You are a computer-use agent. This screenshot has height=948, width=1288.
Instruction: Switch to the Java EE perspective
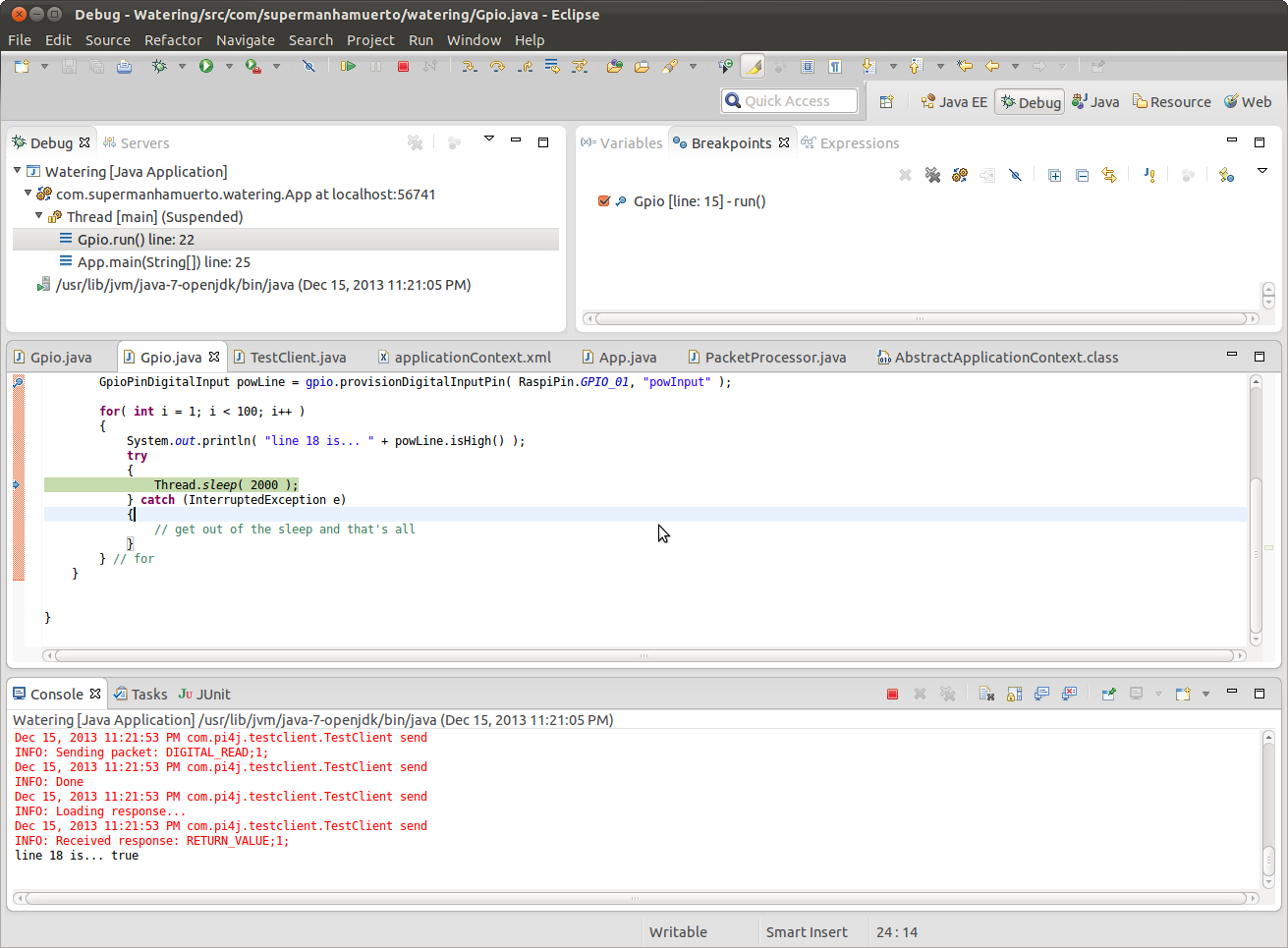pyautogui.click(x=954, y=102)
